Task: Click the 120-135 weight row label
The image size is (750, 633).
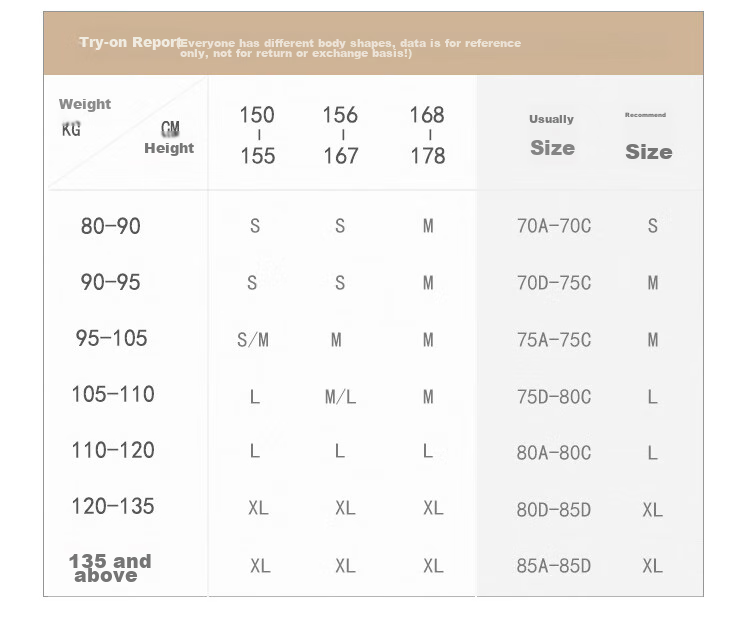Action: point(113,506)
